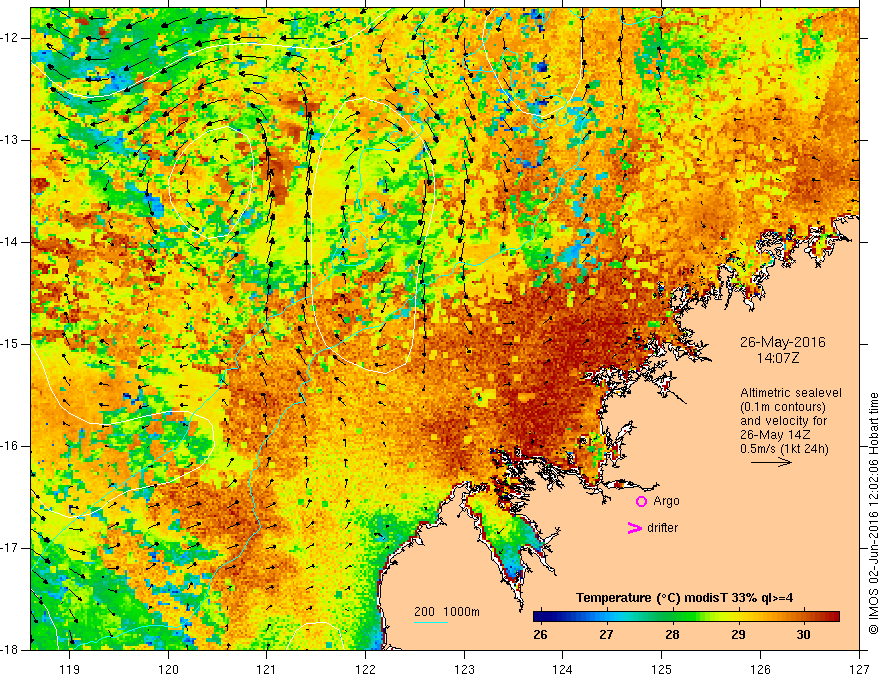
Task: Click the temperature color bar
Action: (x=686, y=617)
